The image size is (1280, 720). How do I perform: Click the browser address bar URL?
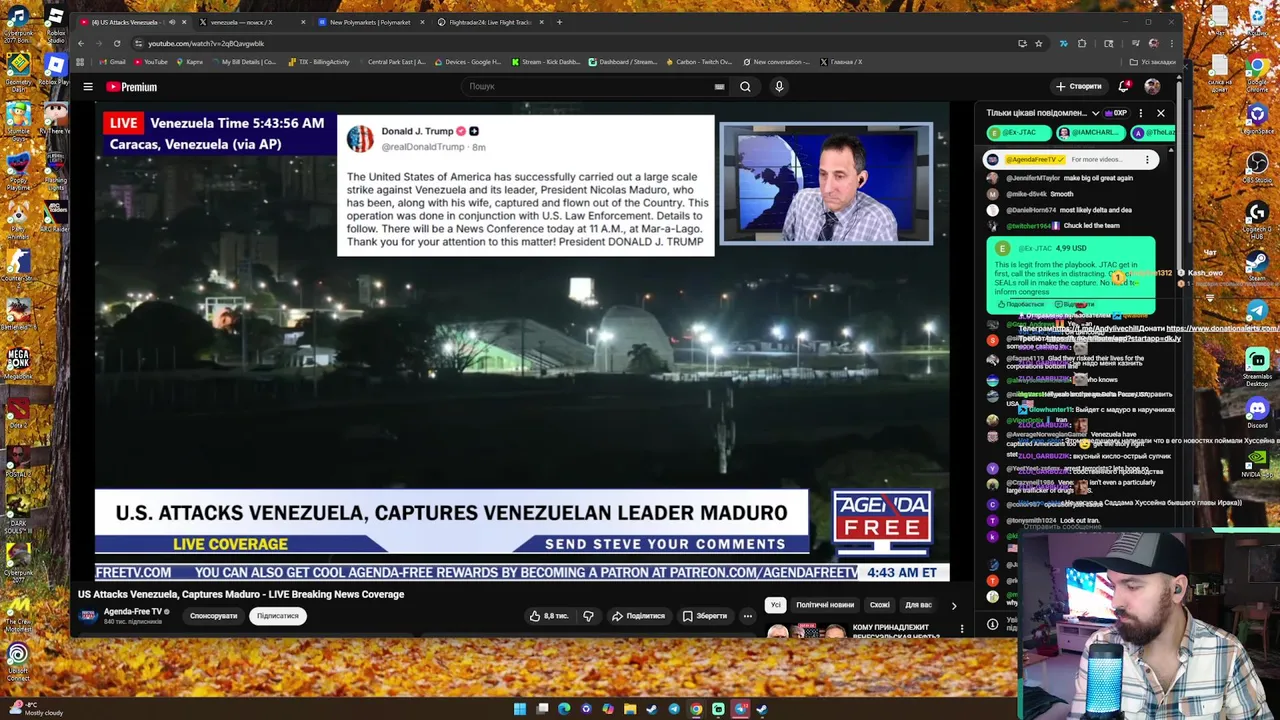click(x=206, y=43)
